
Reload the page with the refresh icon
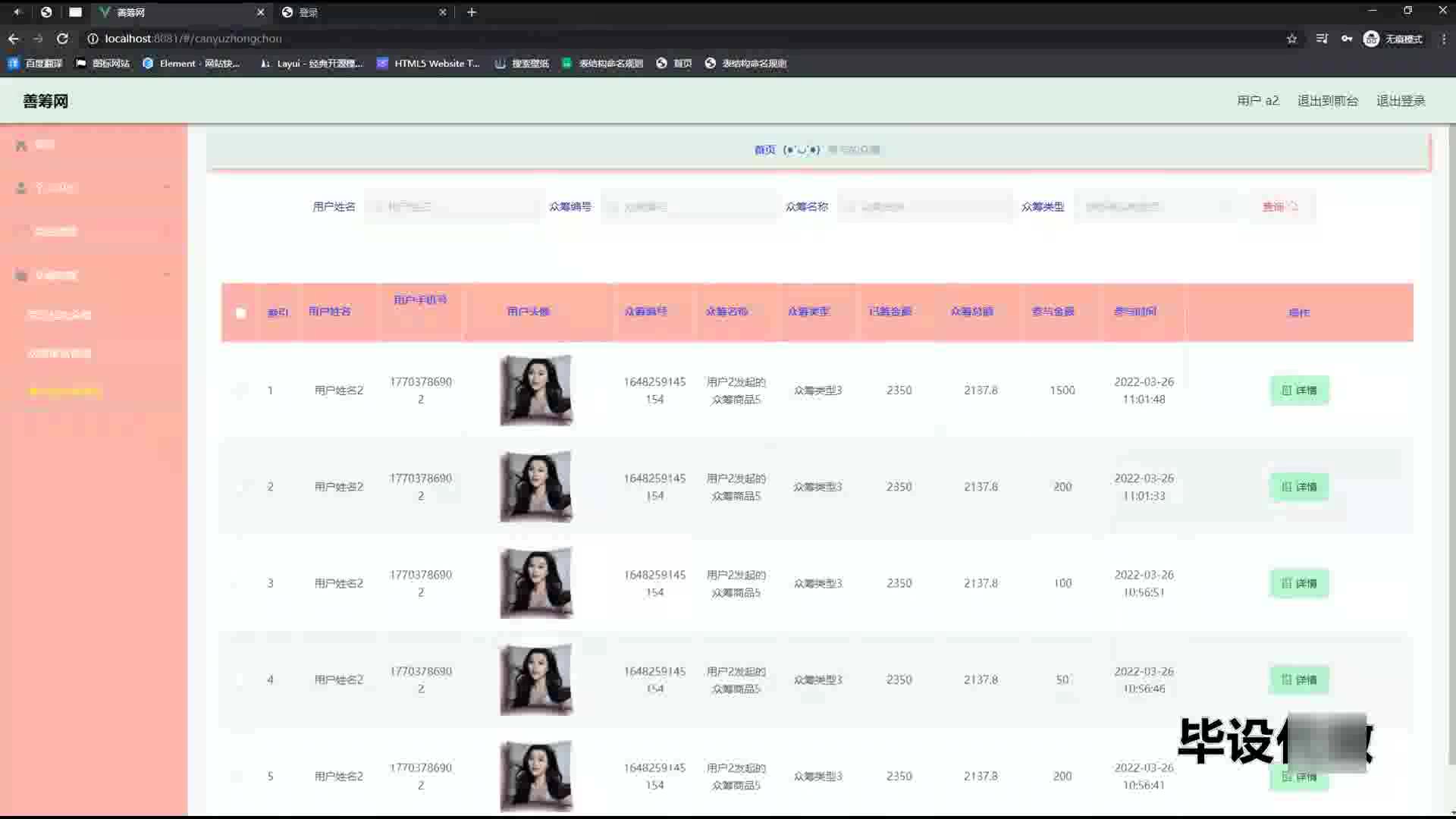62,39
